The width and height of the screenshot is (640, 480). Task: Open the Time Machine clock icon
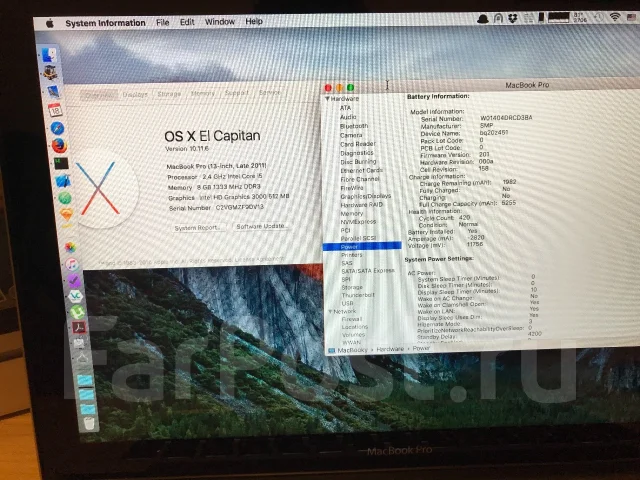point(598,17)
